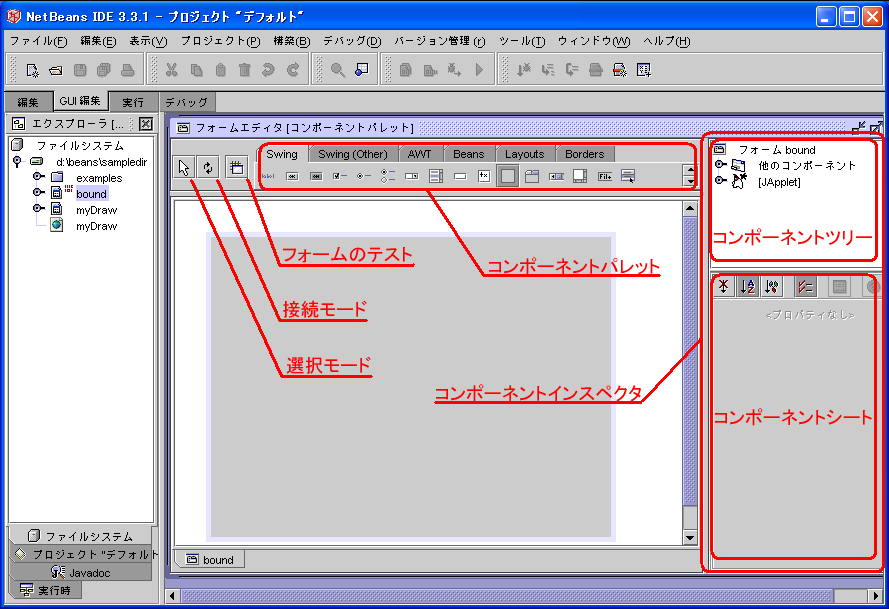The image size is (889, 609).
Task: Open the Borders palette tab
Action: click(585, 154)
